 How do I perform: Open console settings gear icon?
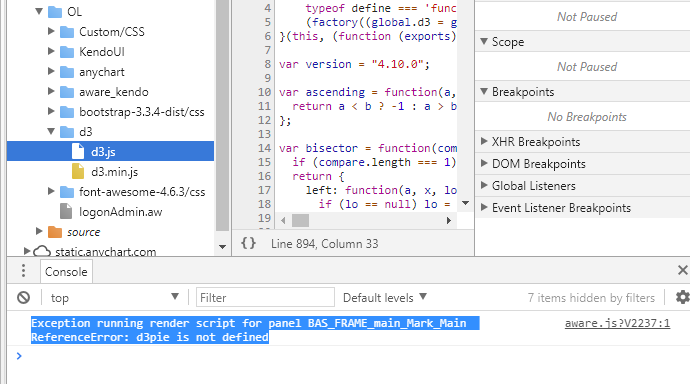coord(683,297)
